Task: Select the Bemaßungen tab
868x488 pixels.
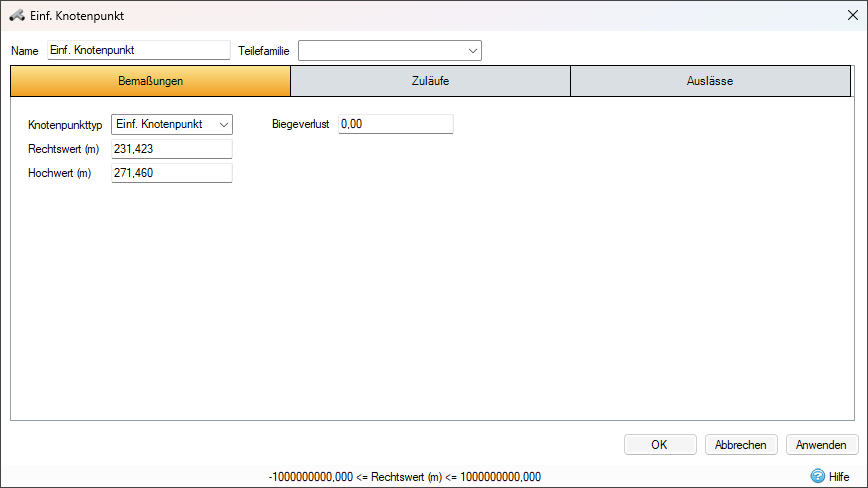Action: [151, 81]
